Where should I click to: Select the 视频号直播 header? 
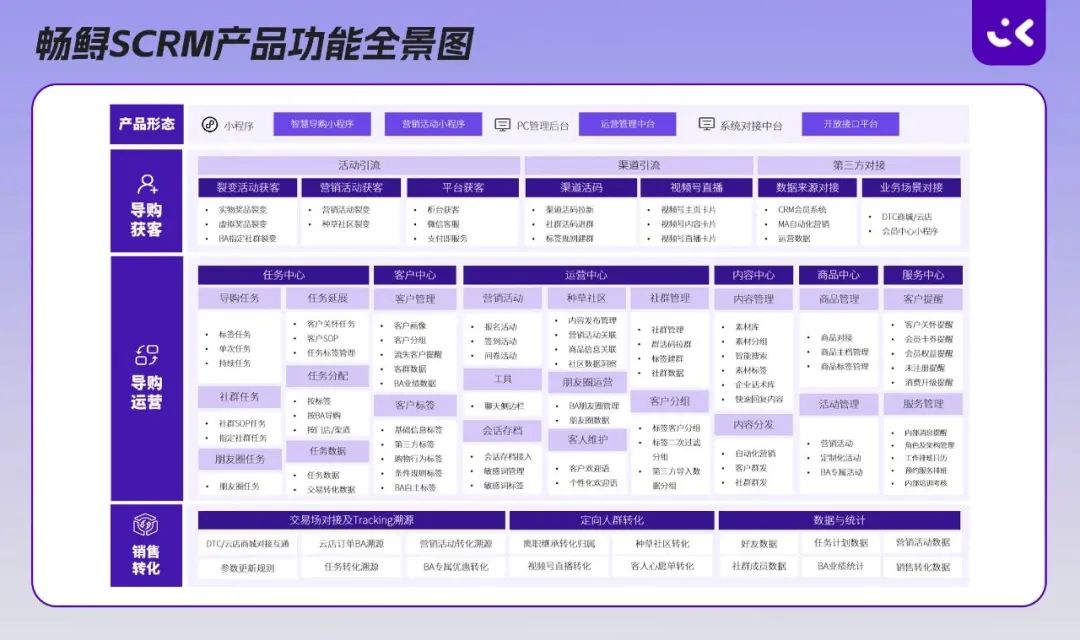[x=696, y=187]
